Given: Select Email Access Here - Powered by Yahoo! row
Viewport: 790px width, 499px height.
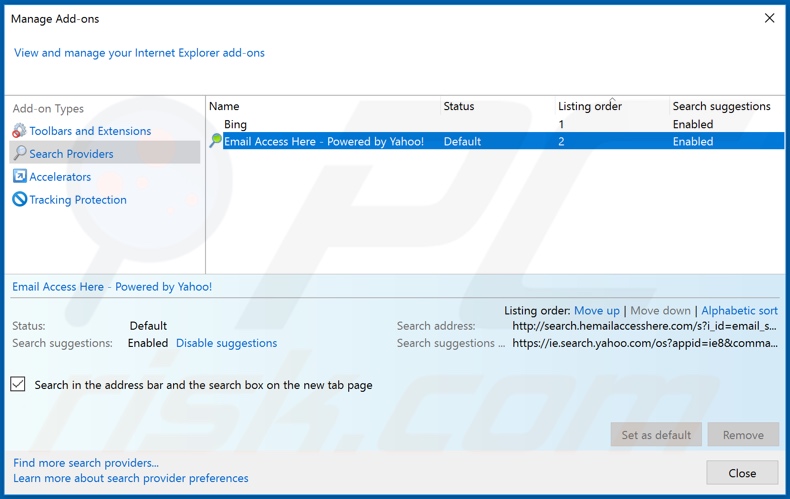Looking at the screenshot, I should (496, 141).
